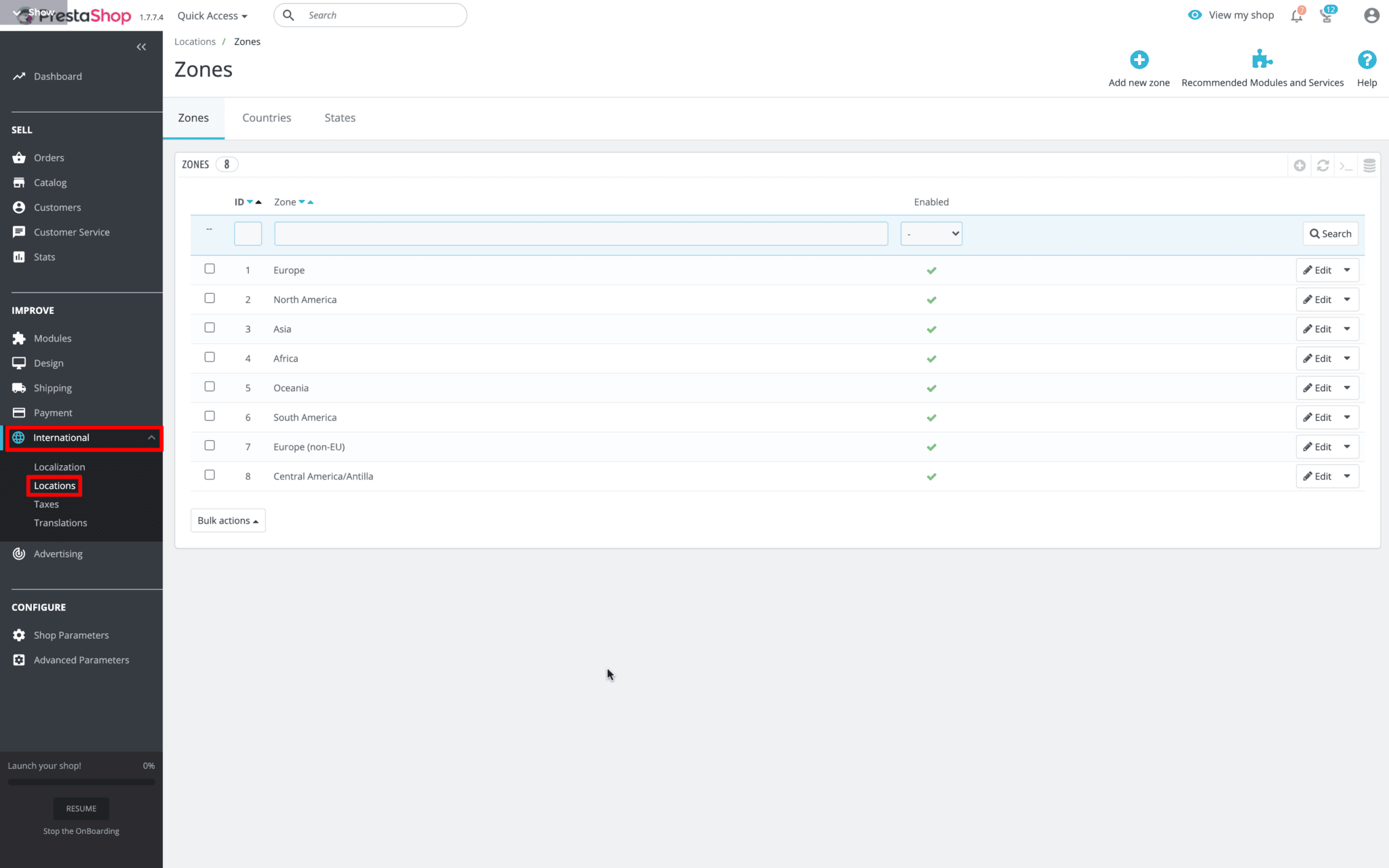Open the Bulk actions dropdown
This screenshot has height=868, width=1389.
pos(228,521)
